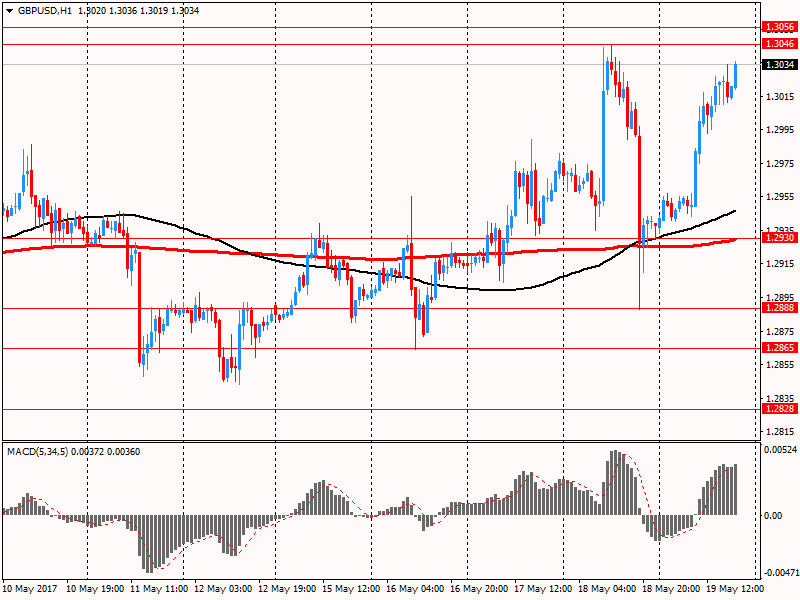The width and height of the screenshot is (800, 600).
Task: Click the MACD zero level 0.00 label
Action: click(773, 516)
